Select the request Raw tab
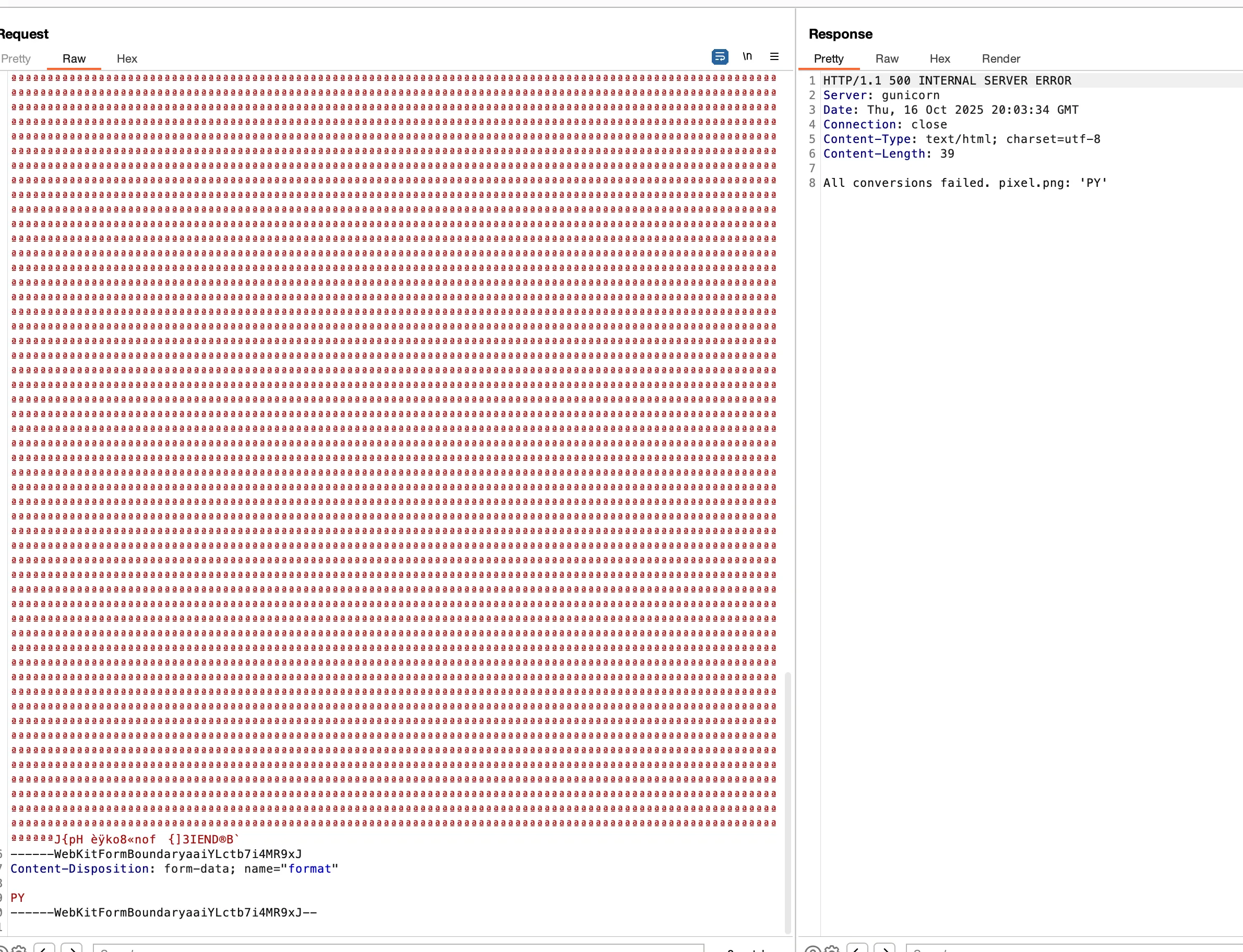1243x952 pixels. (74, 59)
